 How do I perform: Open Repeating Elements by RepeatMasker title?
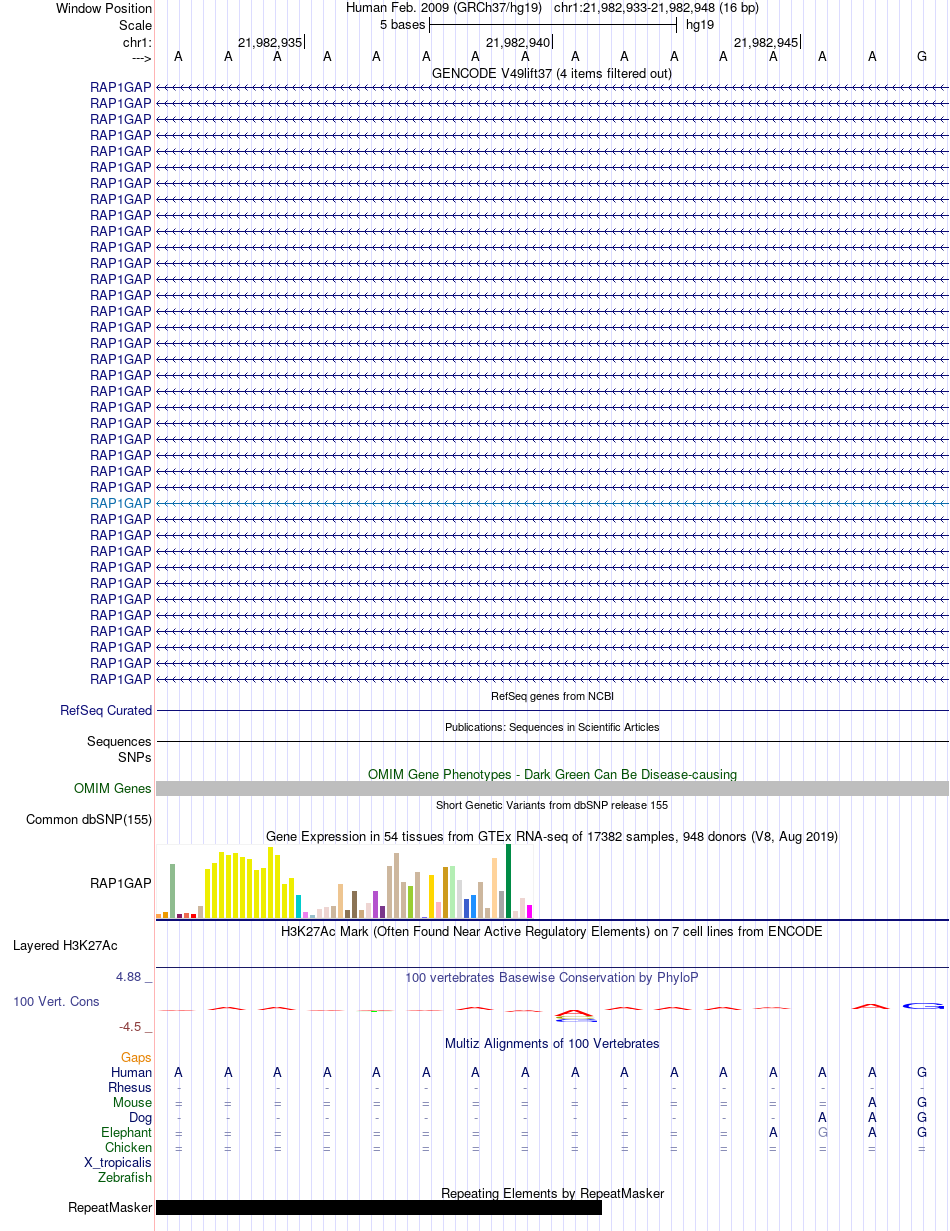[552, 1193]
